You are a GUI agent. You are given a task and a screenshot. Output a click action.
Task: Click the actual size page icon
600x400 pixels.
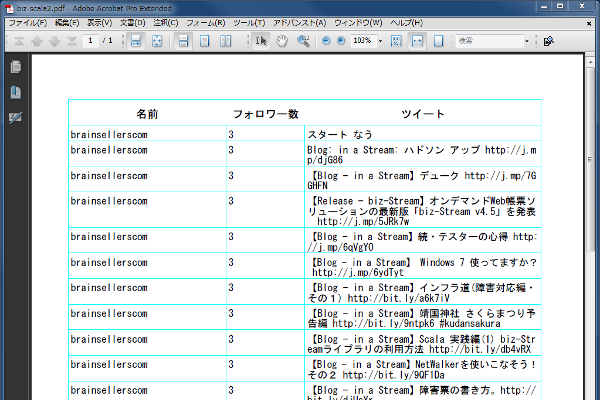396,41
